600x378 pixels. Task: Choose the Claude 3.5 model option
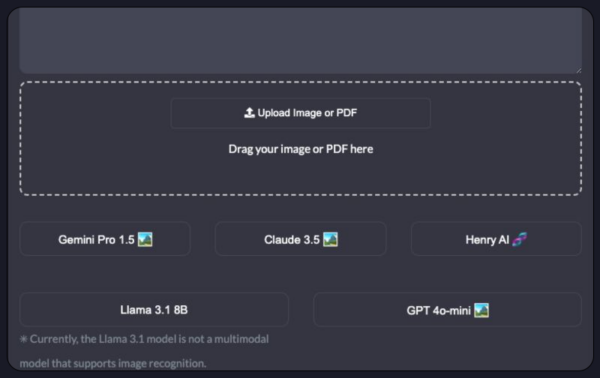300,239
